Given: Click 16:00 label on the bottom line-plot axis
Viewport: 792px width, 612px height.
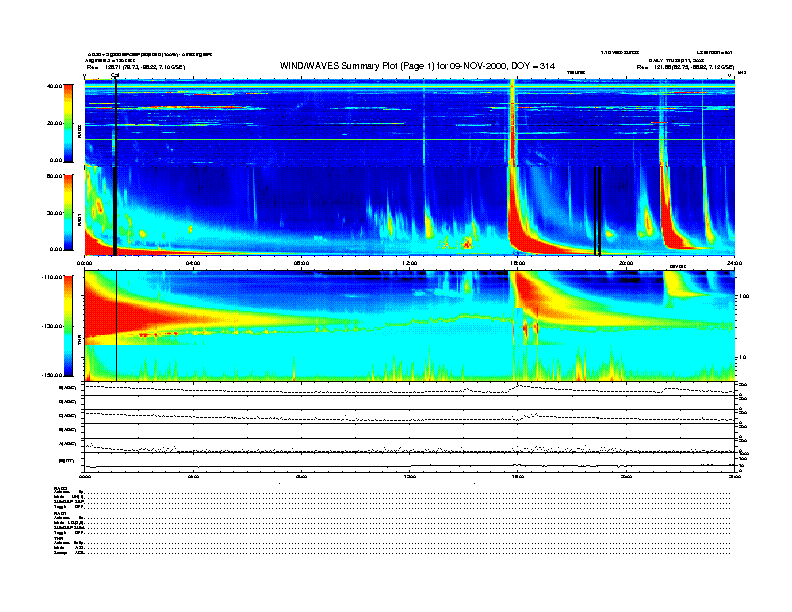Looking at the screenshot, I should pyautogui.click(x=518, y=476).
